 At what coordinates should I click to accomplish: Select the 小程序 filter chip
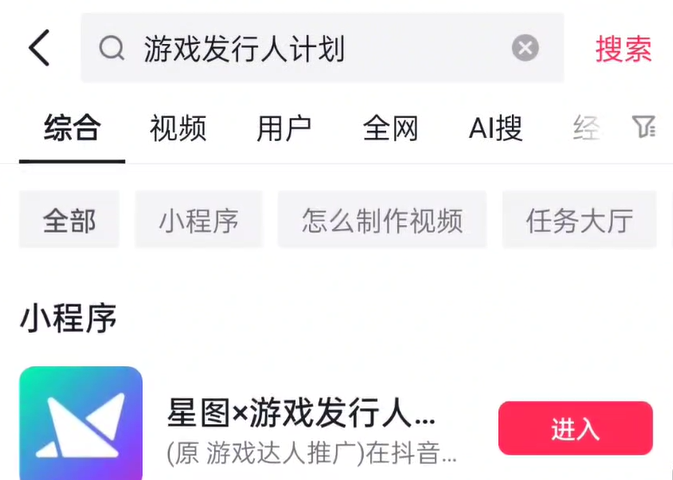tap(199, 220)
